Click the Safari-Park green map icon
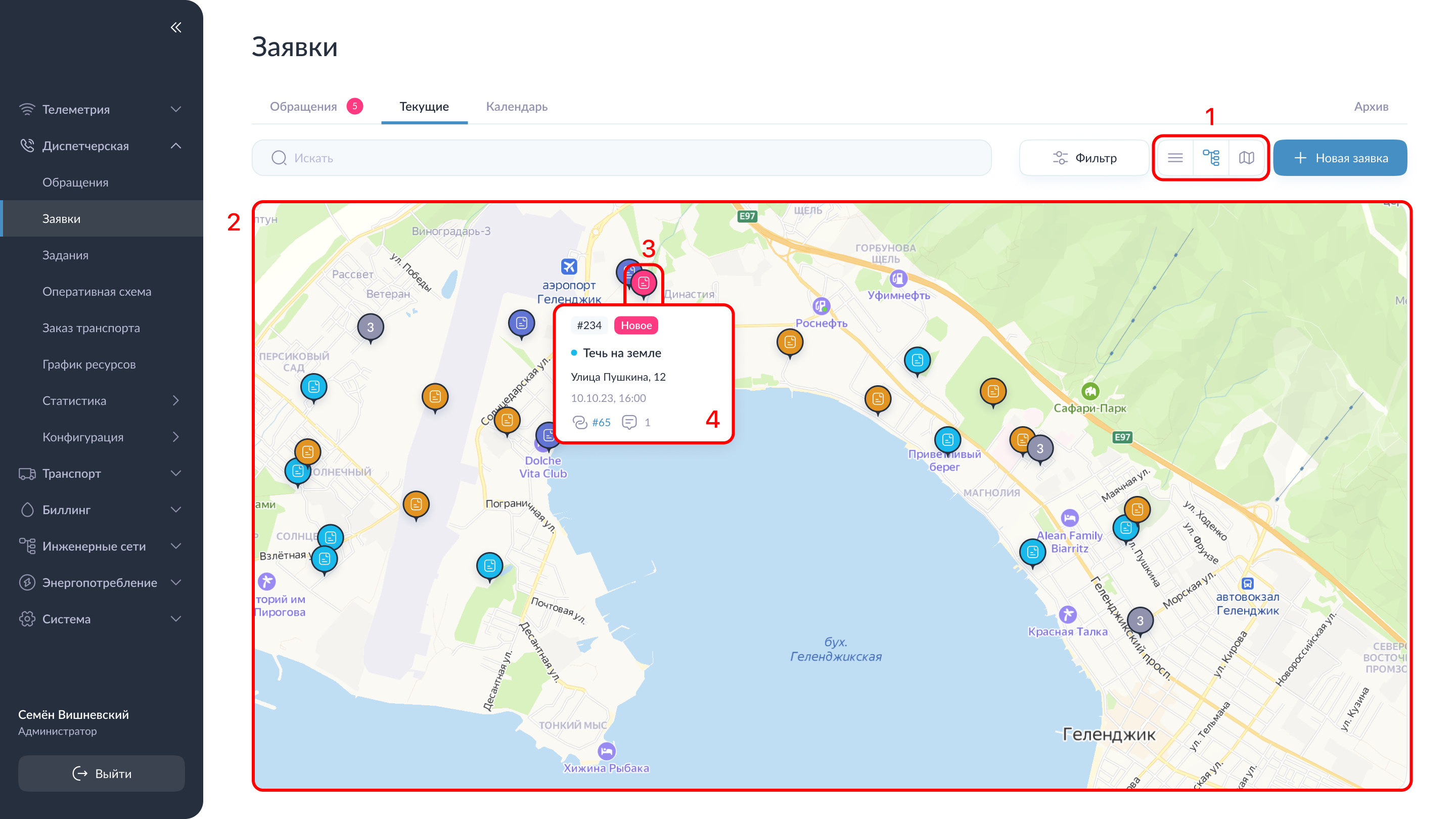The image size is (1456, 819). [x=1090, y=391]
